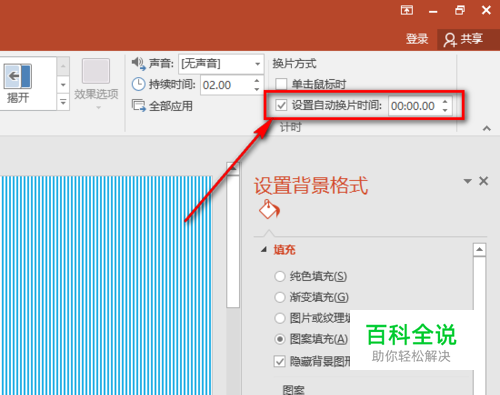Open the 设置背景格式 pane options dropdown

[467, 181]
